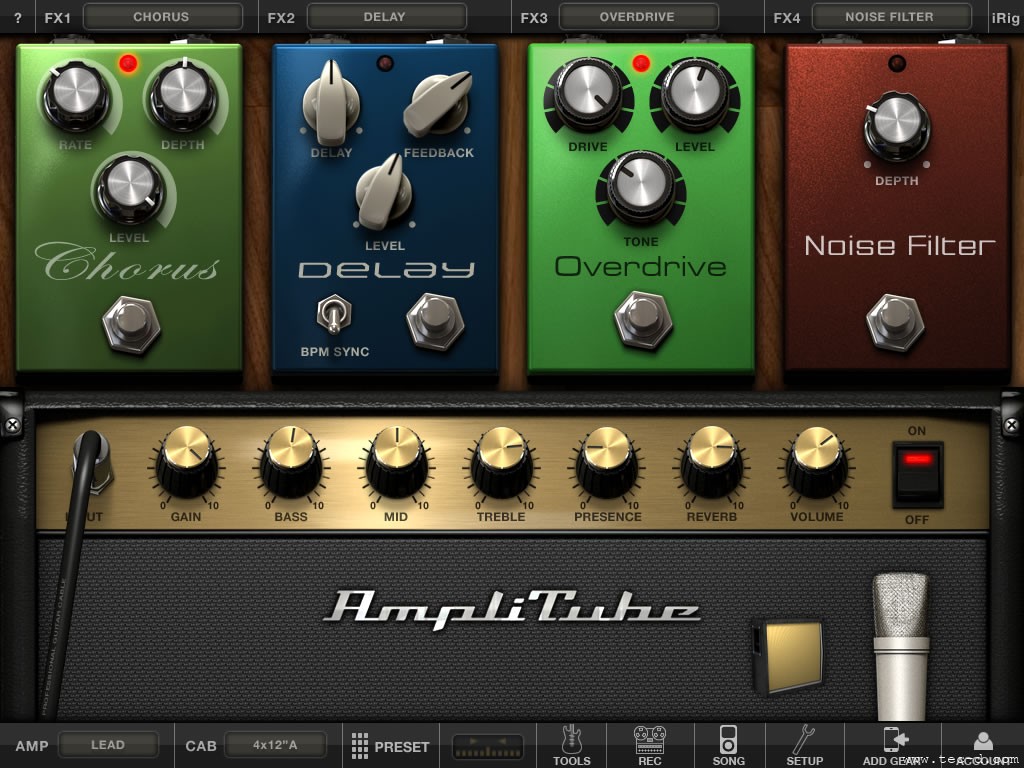The width and height of the screenshot is (1024, 768).
Task: Open the Song player icon
Action: point(729,745)
